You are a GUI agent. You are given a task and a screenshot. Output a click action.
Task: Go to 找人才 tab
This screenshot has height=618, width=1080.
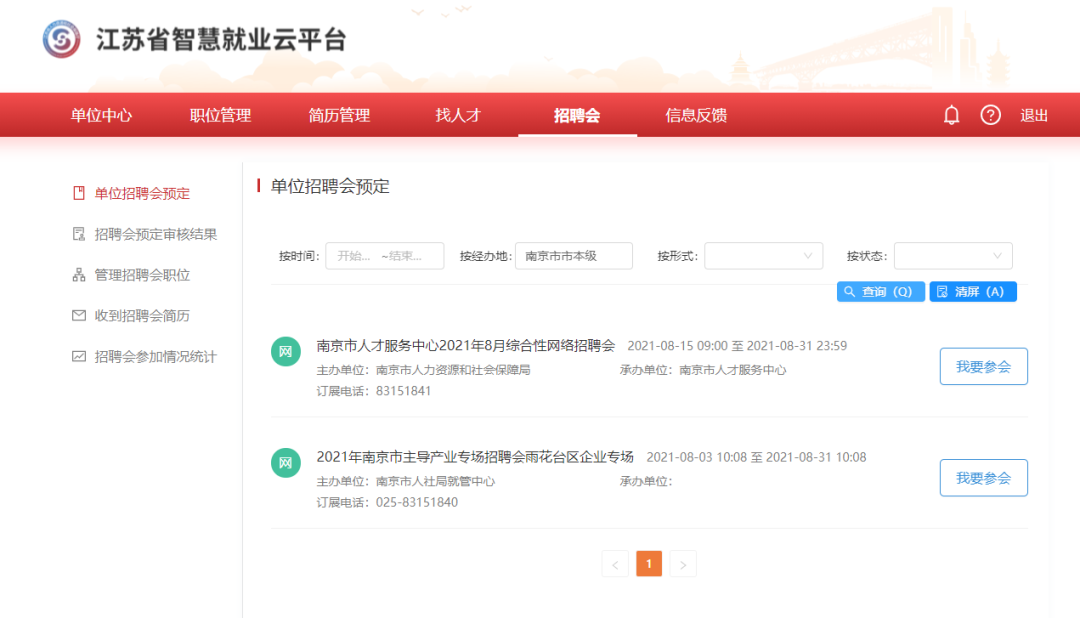[x=458, y=115]
